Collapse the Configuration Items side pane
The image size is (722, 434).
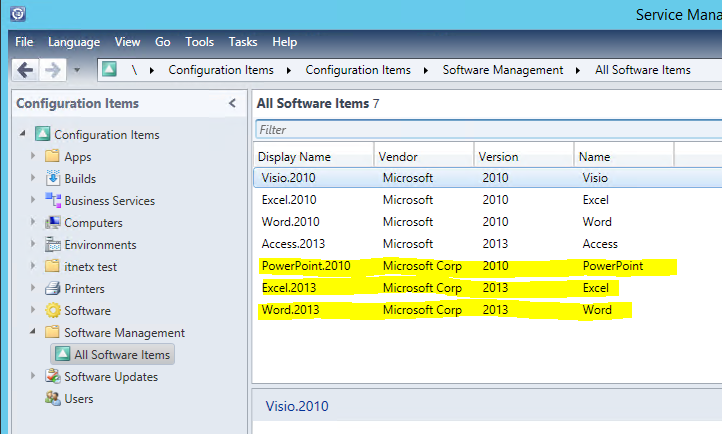(x=232, y=103)
